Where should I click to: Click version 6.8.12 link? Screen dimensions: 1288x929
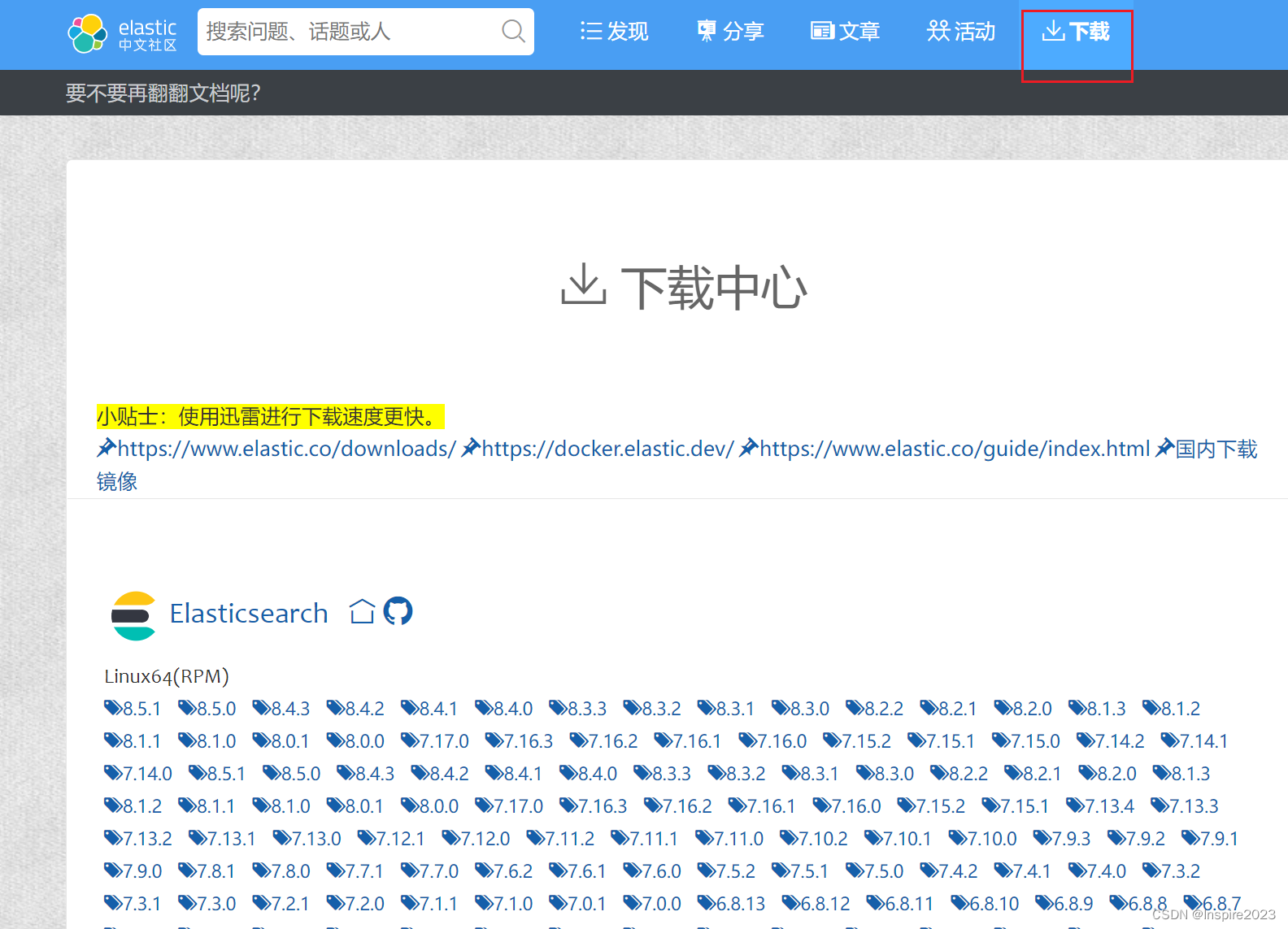click(816, 904)
